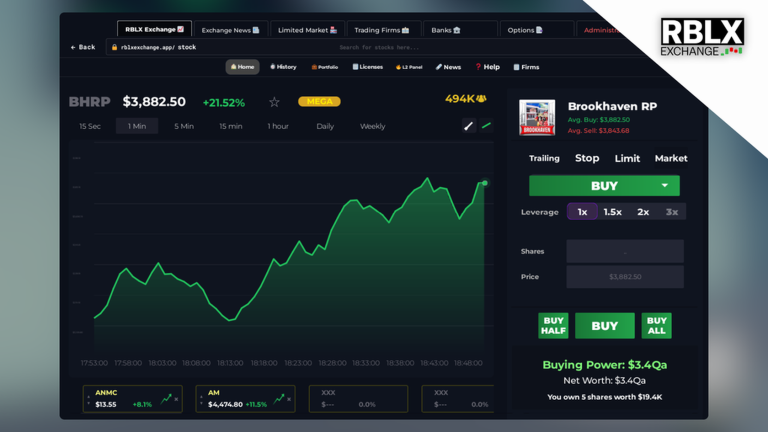Screen dimensions: 768x432
Task: Choose the Limit order type
Action: [x=627, y=158]
